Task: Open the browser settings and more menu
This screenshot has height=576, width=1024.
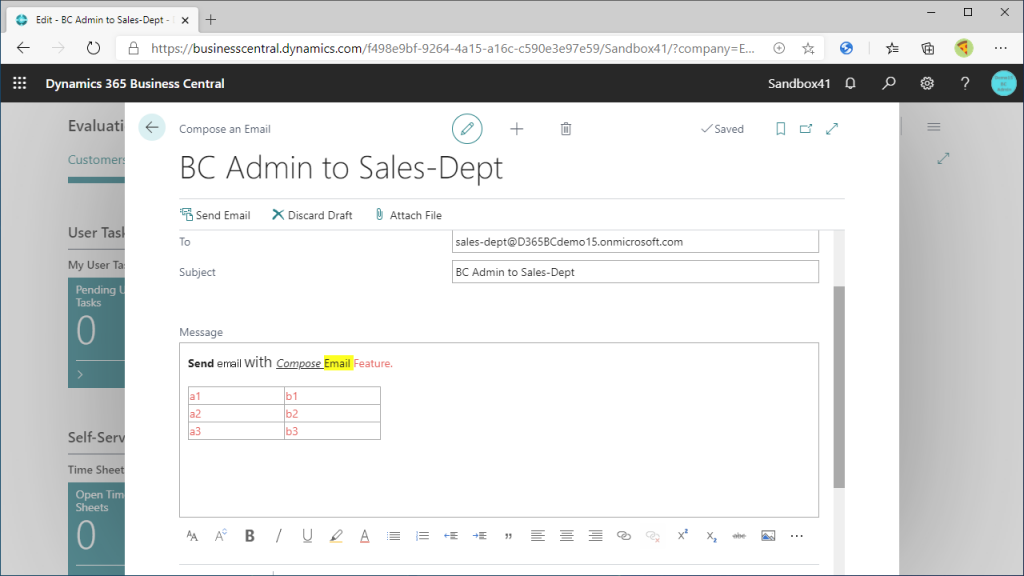Action: click(1000, 48)
